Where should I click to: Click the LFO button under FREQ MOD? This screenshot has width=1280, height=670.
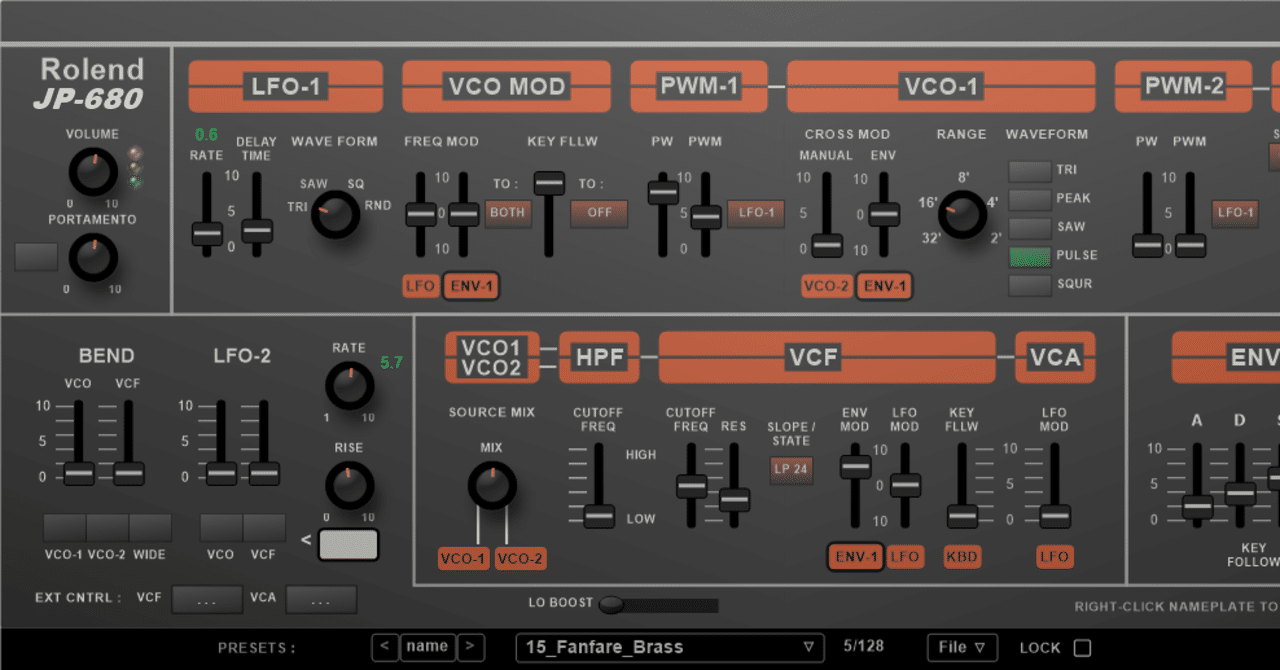click(x=421, y=287)
